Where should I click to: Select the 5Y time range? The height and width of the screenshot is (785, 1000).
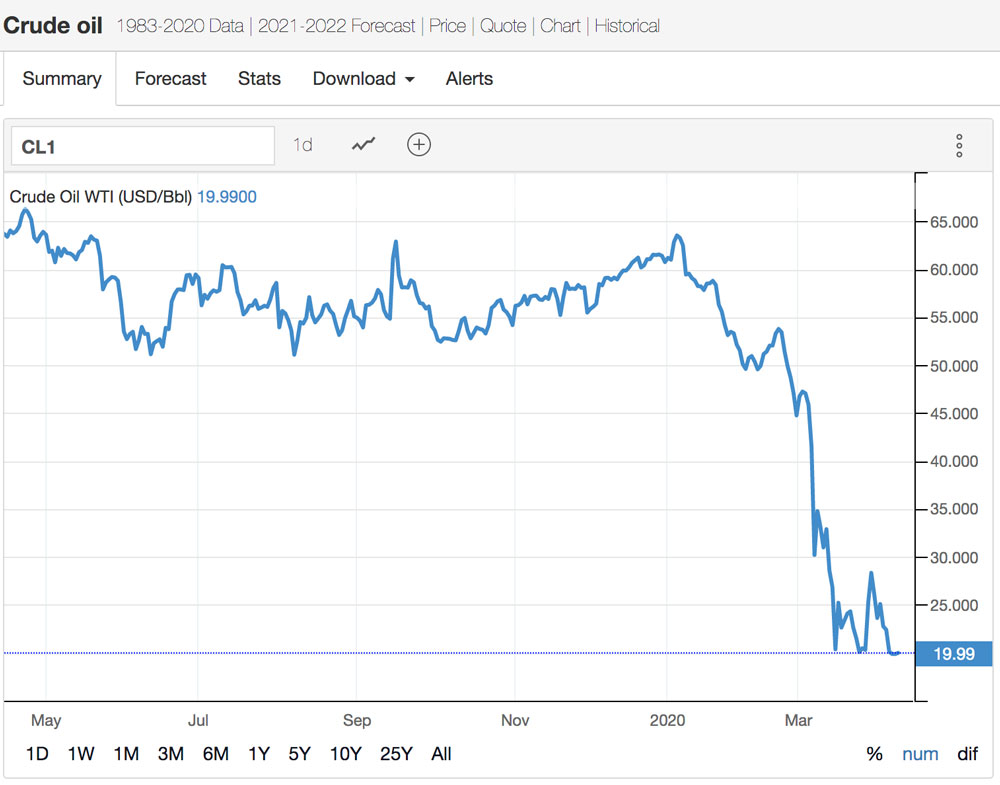[x=299, y=754]
